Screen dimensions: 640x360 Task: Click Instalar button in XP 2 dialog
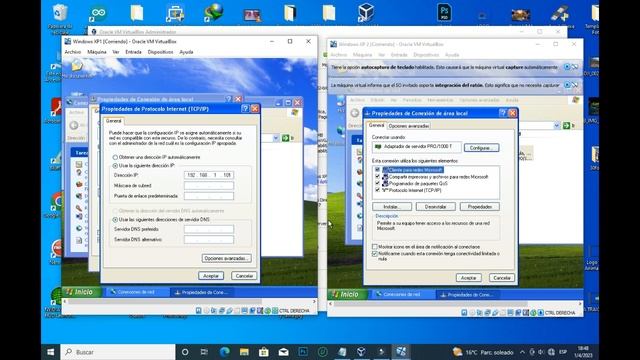point(392,207)
